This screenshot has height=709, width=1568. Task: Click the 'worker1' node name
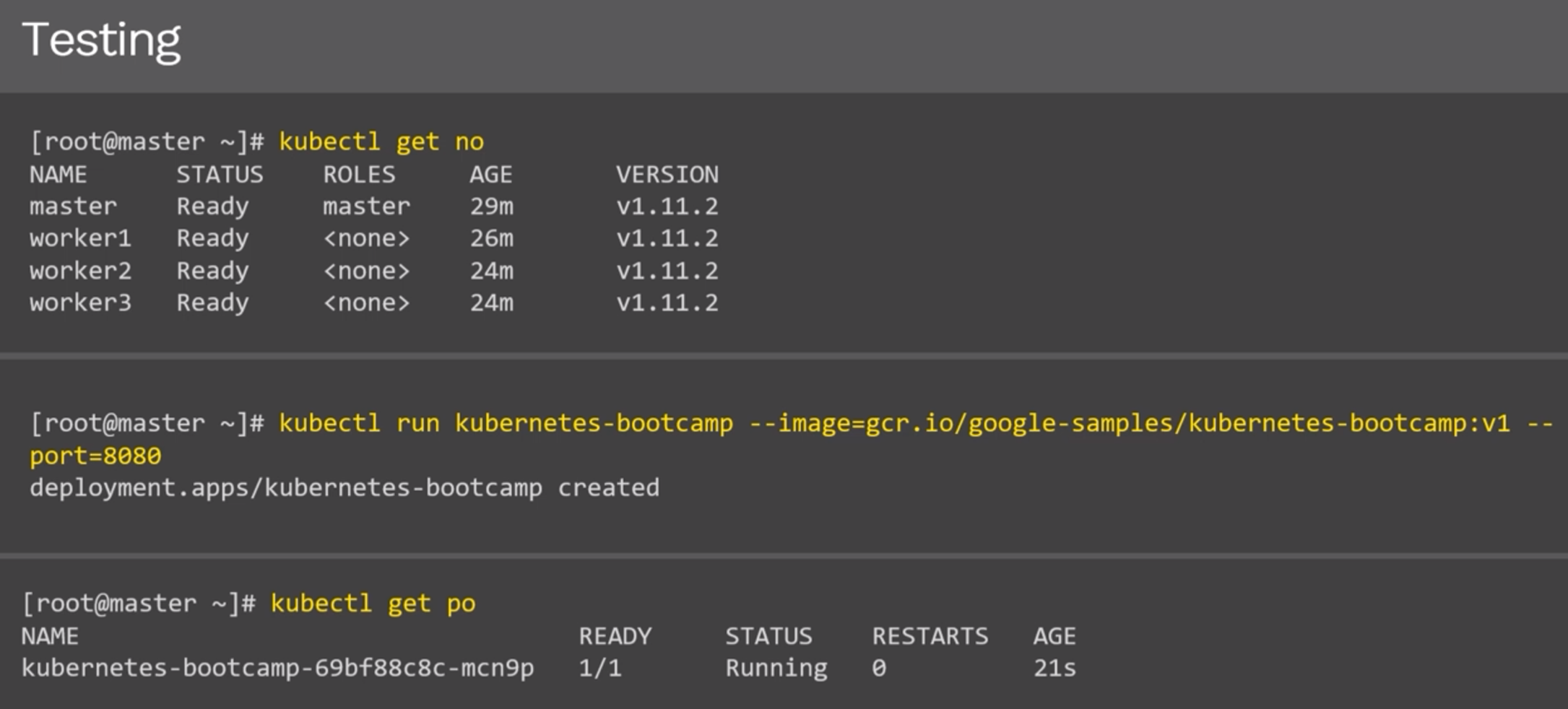tap(80, 238)
